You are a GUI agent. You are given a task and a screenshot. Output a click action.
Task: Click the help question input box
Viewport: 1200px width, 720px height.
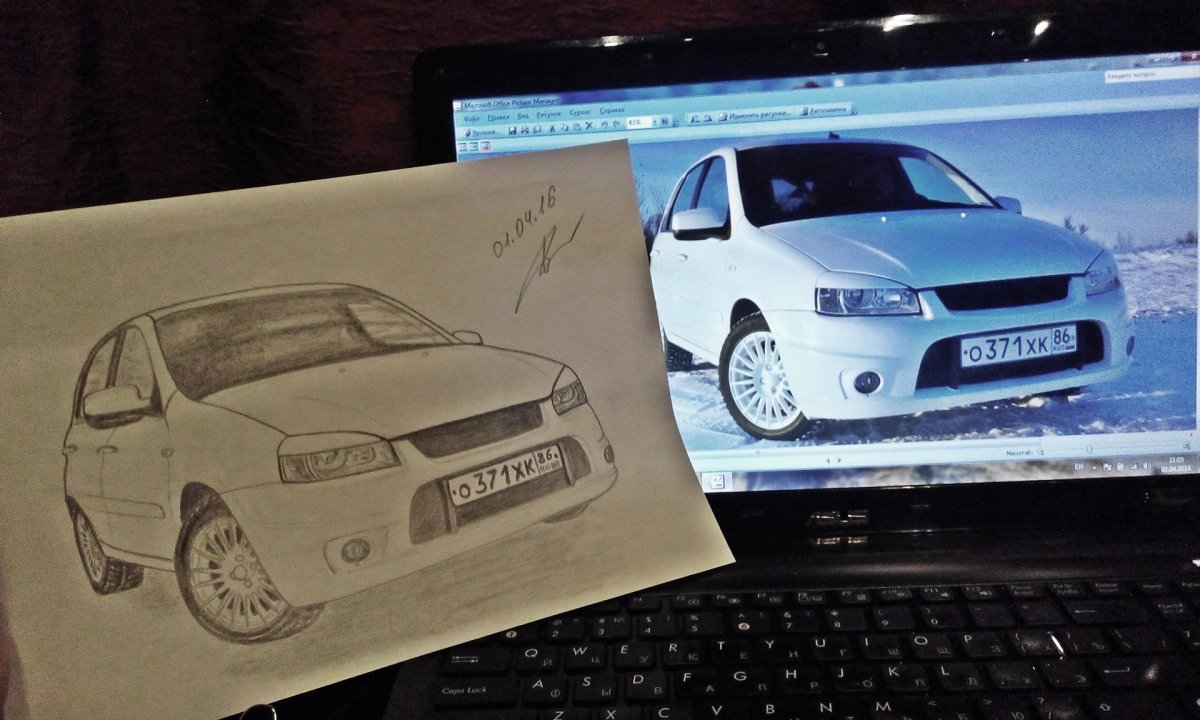click(x=1150, y=76)
